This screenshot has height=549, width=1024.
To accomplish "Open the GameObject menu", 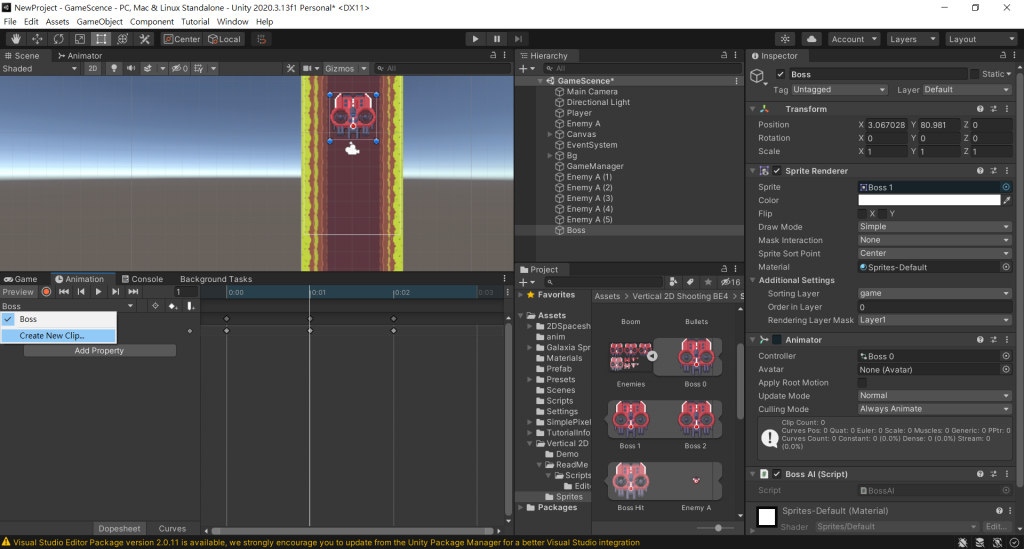I will tap(100, 21).
